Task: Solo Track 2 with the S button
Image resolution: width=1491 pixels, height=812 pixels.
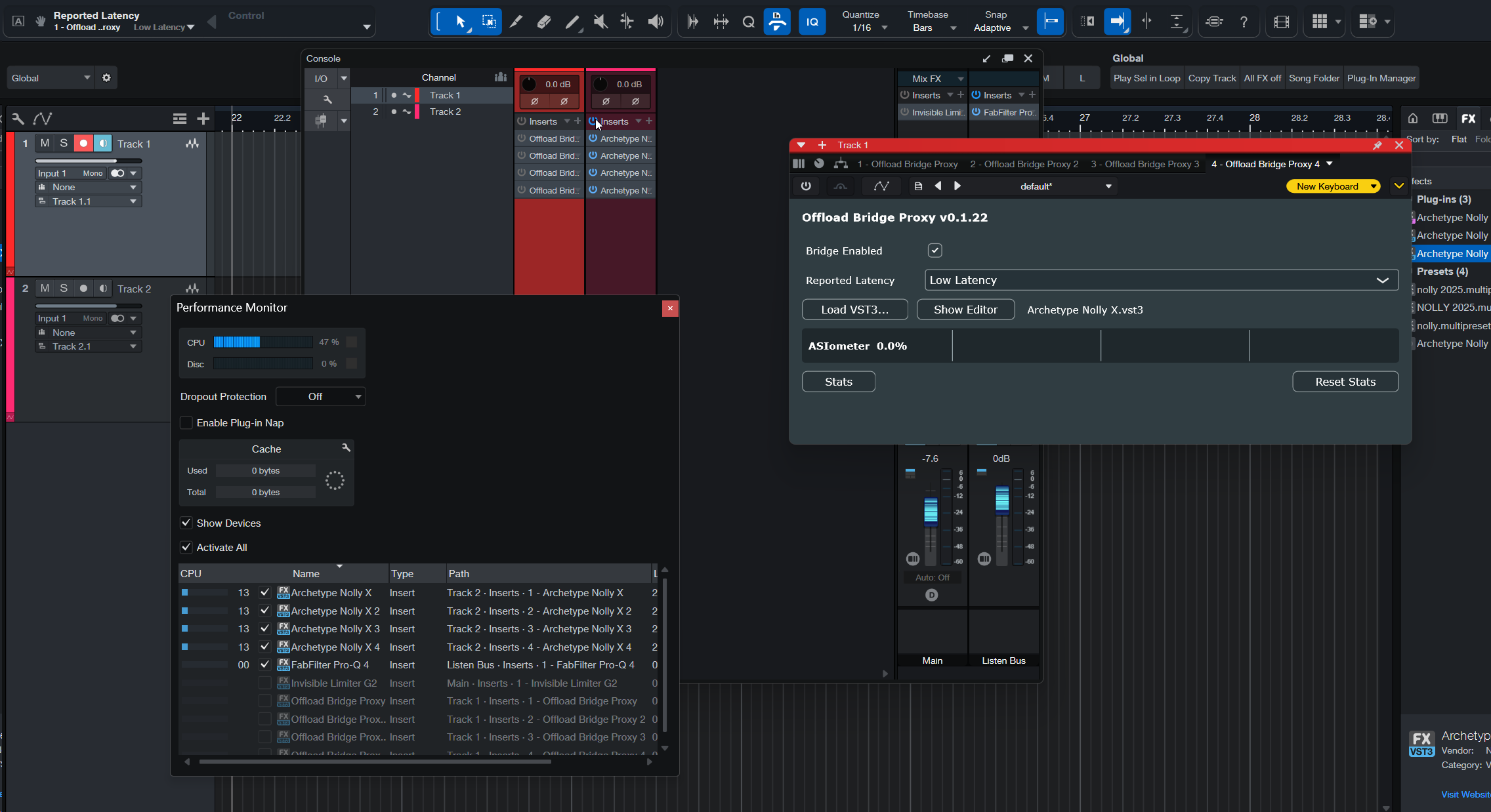Action: click(x=64, y=288)
